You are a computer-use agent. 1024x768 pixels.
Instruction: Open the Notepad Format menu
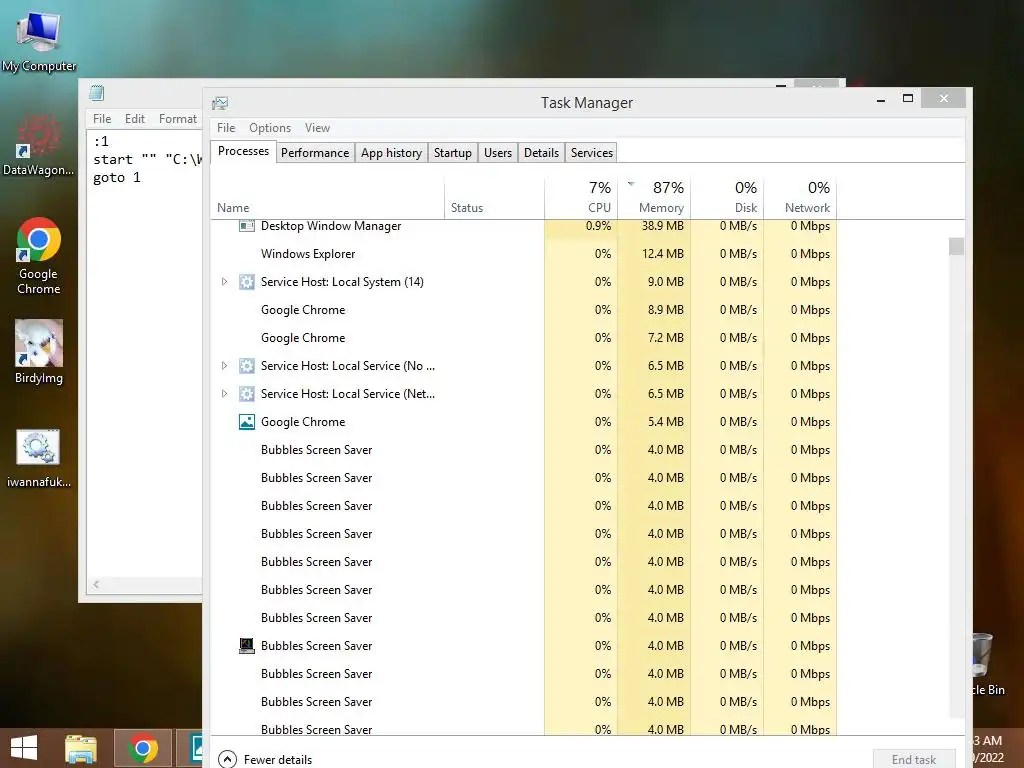click(178, 119)
